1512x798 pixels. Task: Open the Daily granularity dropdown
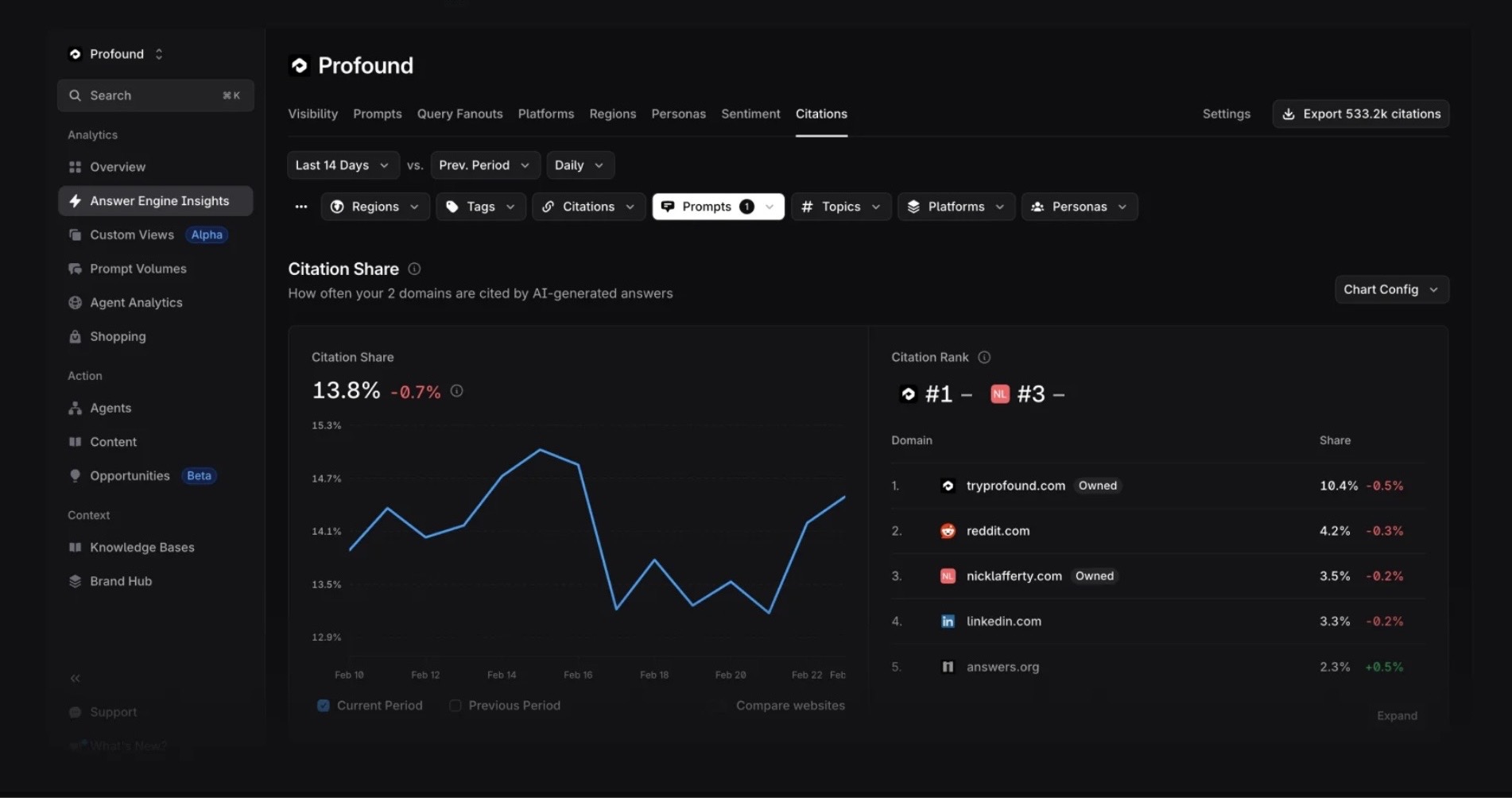tap(580, 165)
